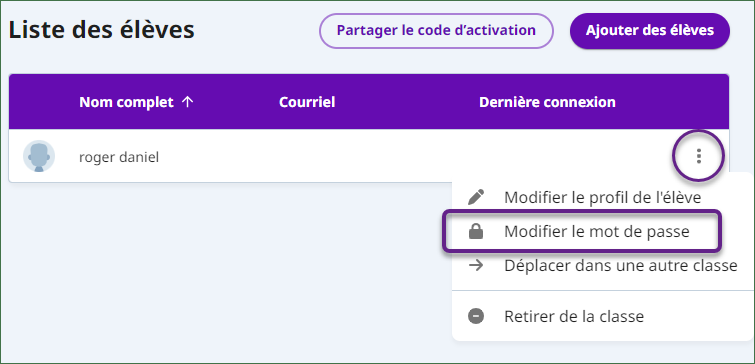Image resolution: width=755 pixels, height=364 pixels.
Task: Open the three-dot menu for roger daniel
Action: [x=699, y=156]
